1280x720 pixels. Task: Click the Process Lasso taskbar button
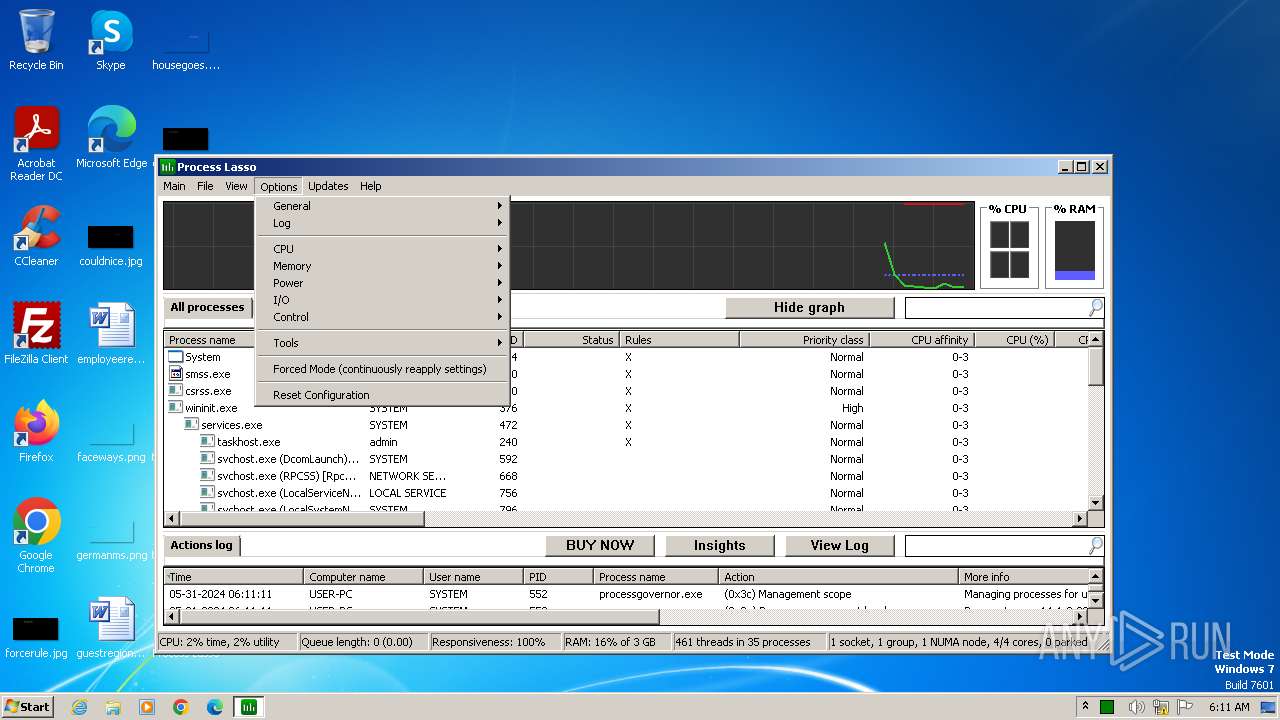pos(248,707)
